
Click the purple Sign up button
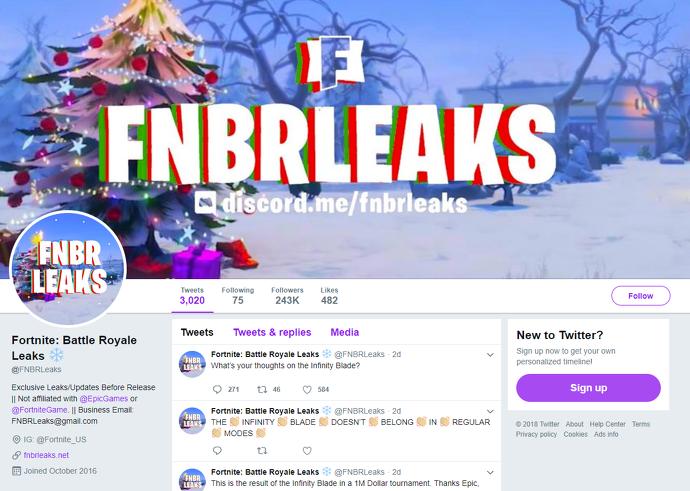click(588, 388)
